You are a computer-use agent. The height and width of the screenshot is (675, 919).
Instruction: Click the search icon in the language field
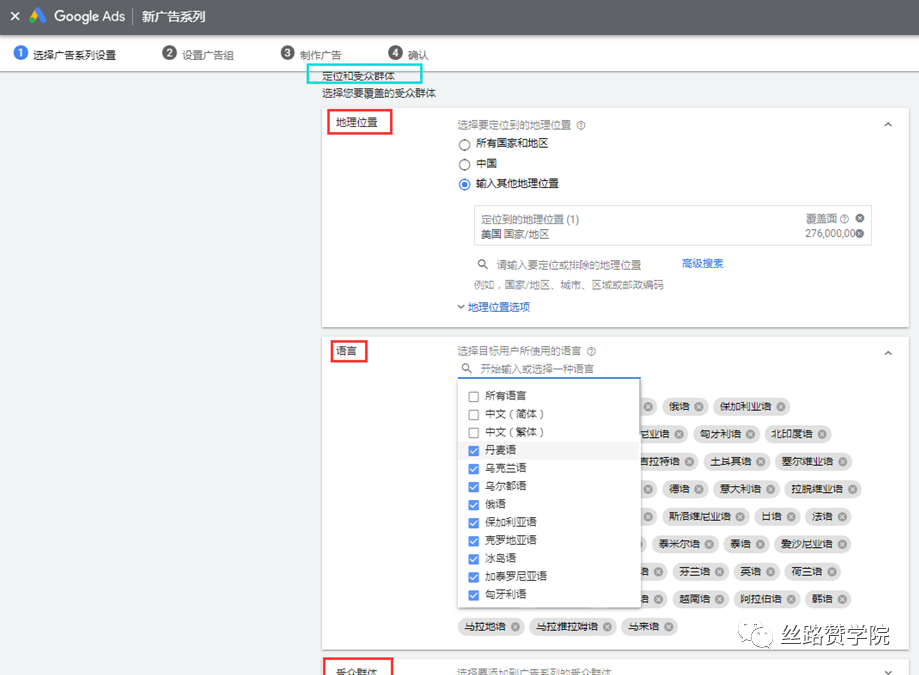point(466,367)
